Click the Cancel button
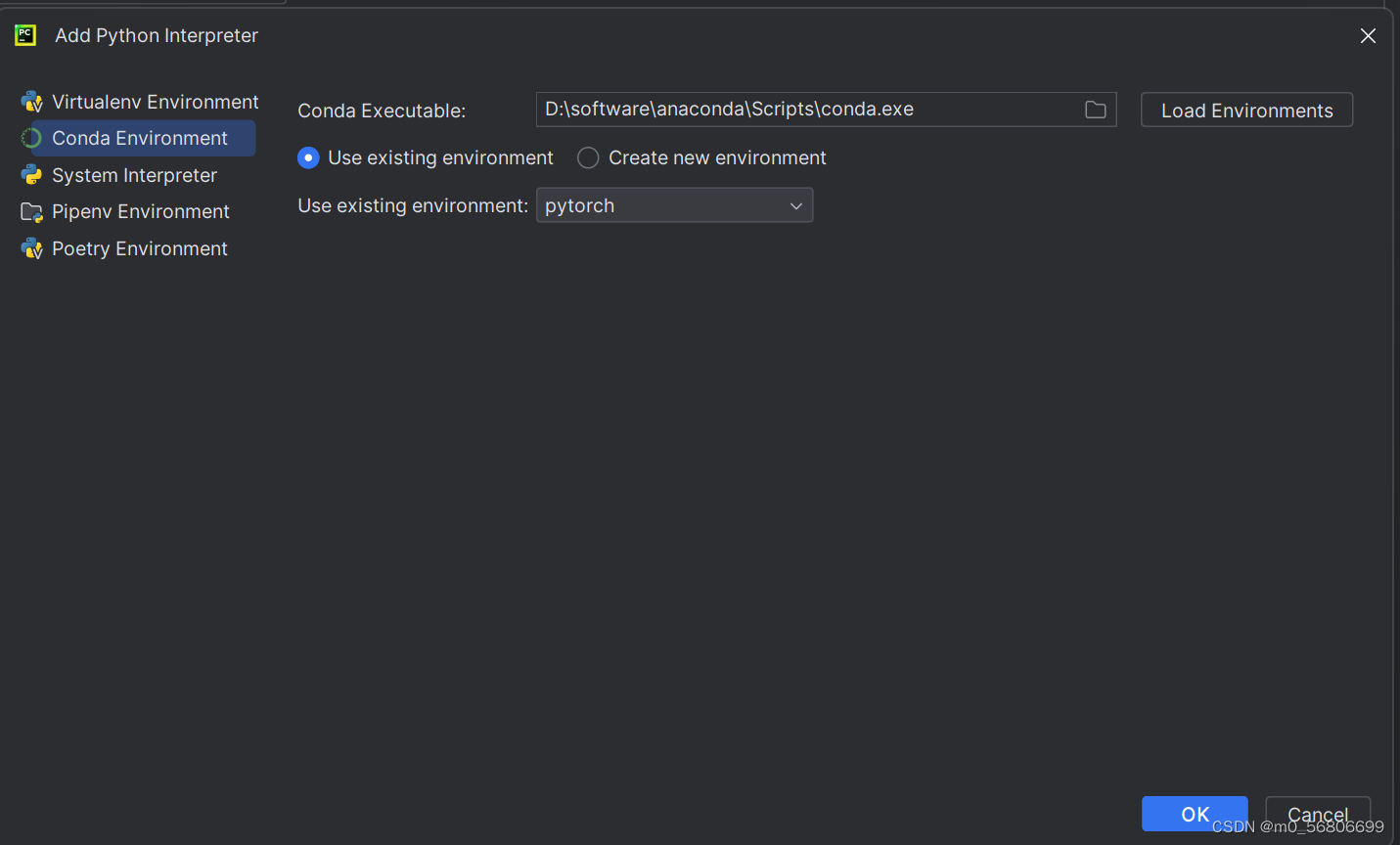 [x=1318, y=814]
